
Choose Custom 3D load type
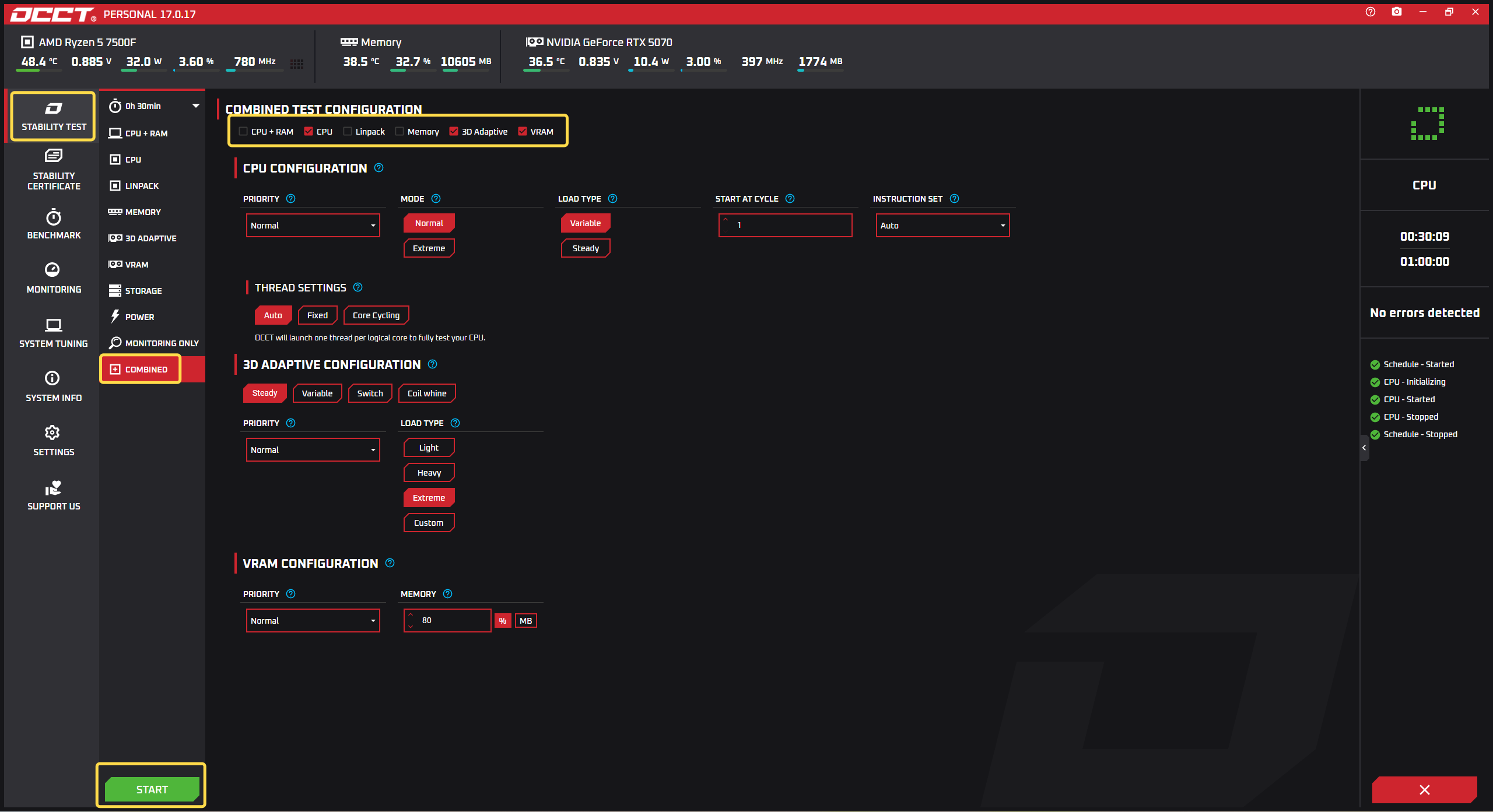(x=429, y=523)
